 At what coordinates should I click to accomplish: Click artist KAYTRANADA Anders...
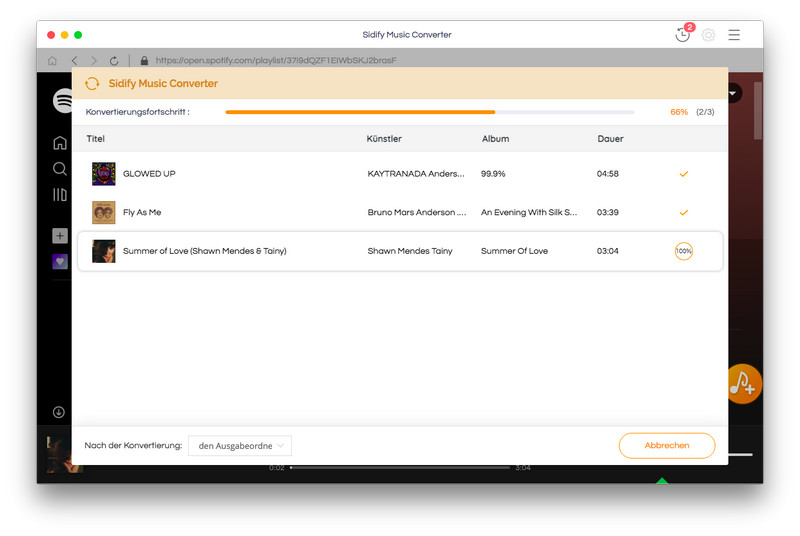point(416,174)
